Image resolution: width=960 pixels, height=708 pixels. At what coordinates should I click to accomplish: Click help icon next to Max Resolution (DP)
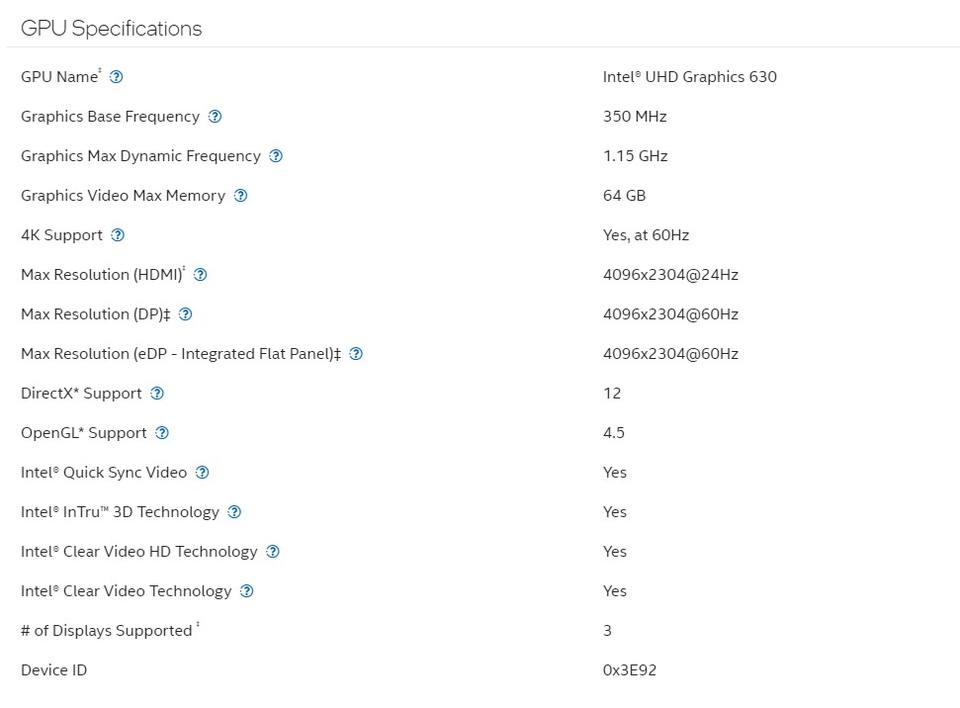point(185,314)
